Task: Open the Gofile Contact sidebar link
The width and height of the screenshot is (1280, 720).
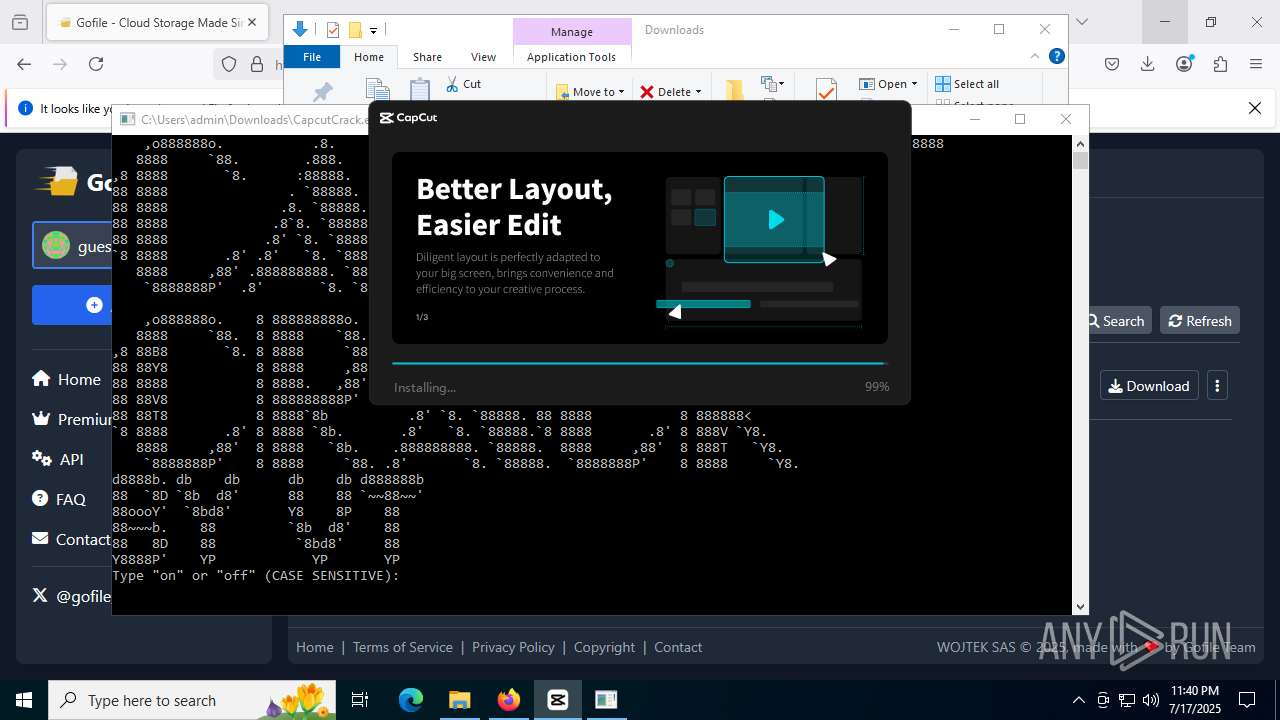Action: click(x=71, y=539)
